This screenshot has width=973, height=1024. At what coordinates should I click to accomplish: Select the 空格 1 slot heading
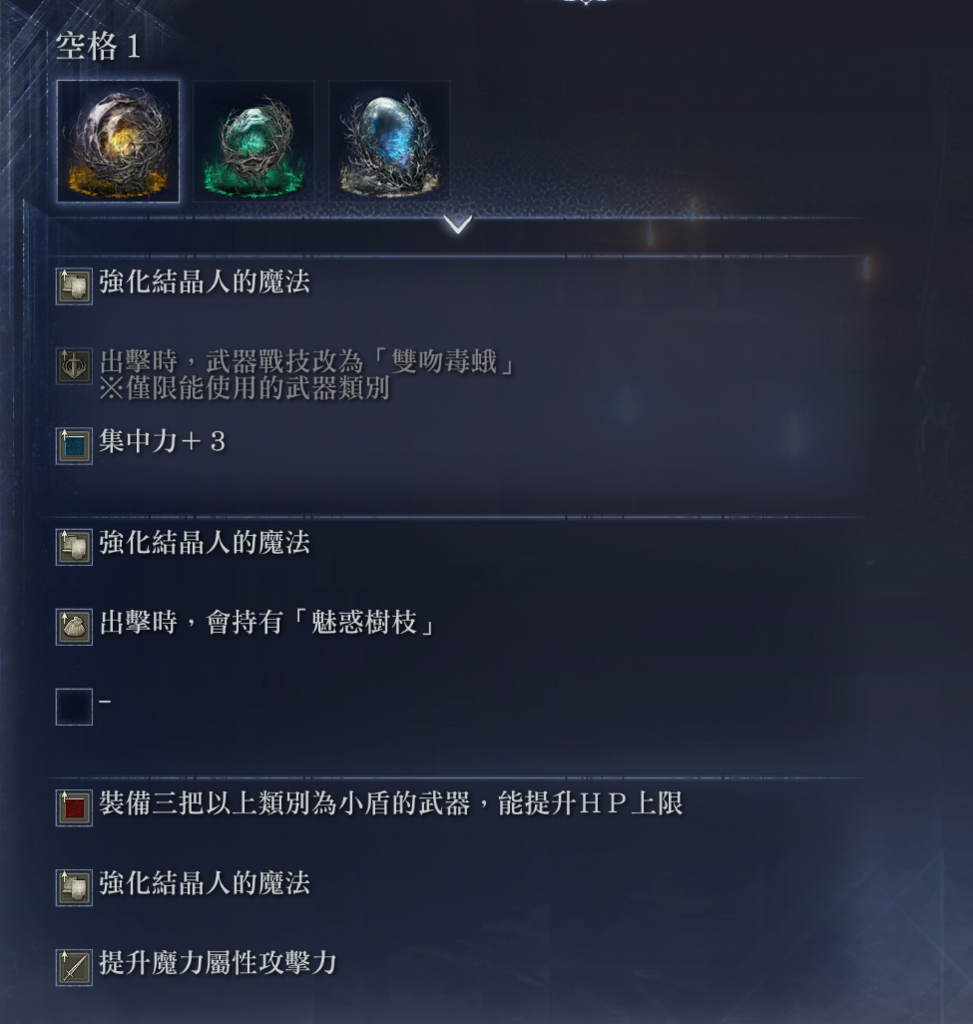[x=98, y=46]
